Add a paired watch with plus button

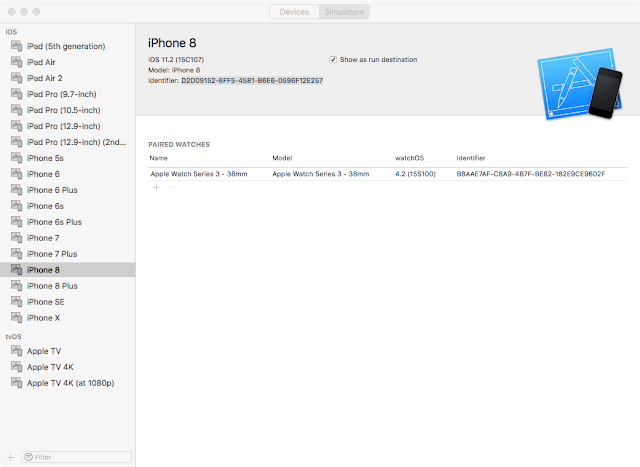(156, 187)
